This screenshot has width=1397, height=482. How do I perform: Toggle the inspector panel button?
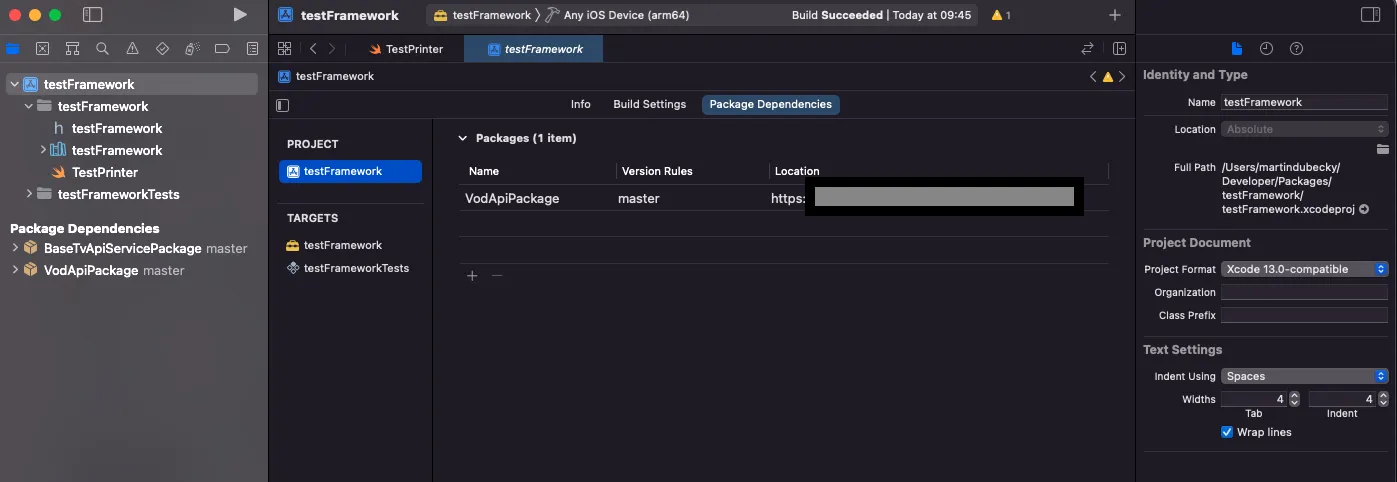1370,15
